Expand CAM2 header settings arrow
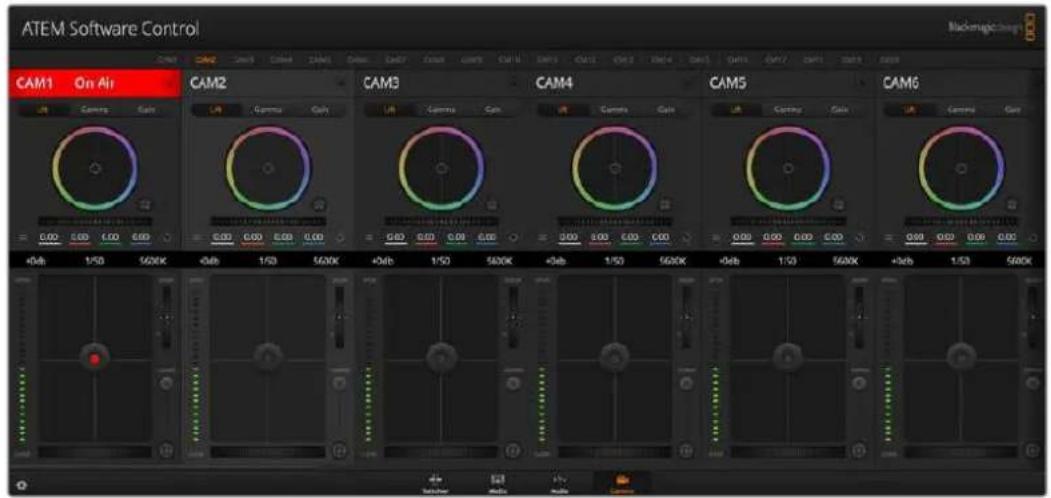 click(x=341, y=84)
